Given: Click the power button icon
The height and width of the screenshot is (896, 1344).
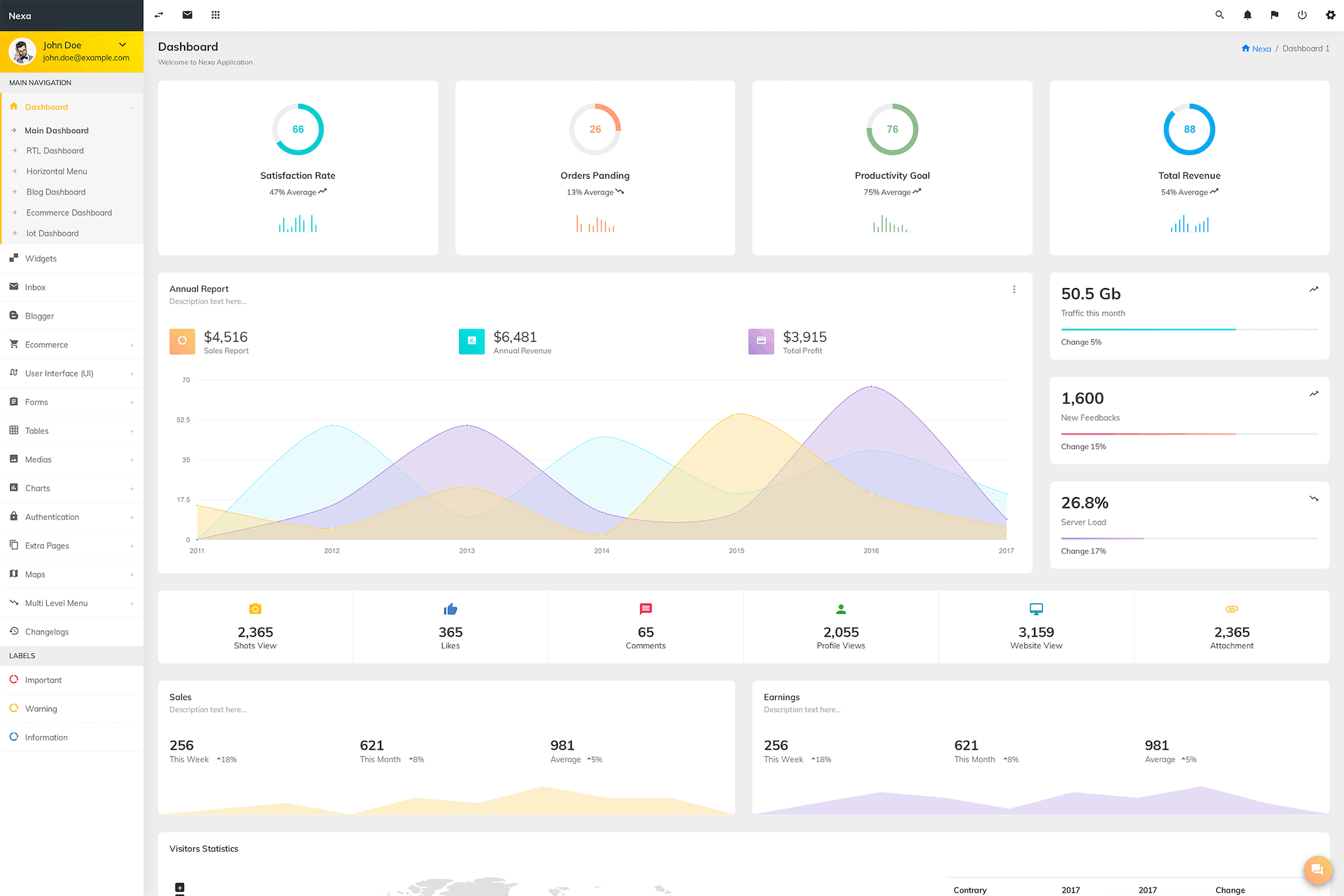Looking at the screenshot, I should click(x=1302, y=15).
